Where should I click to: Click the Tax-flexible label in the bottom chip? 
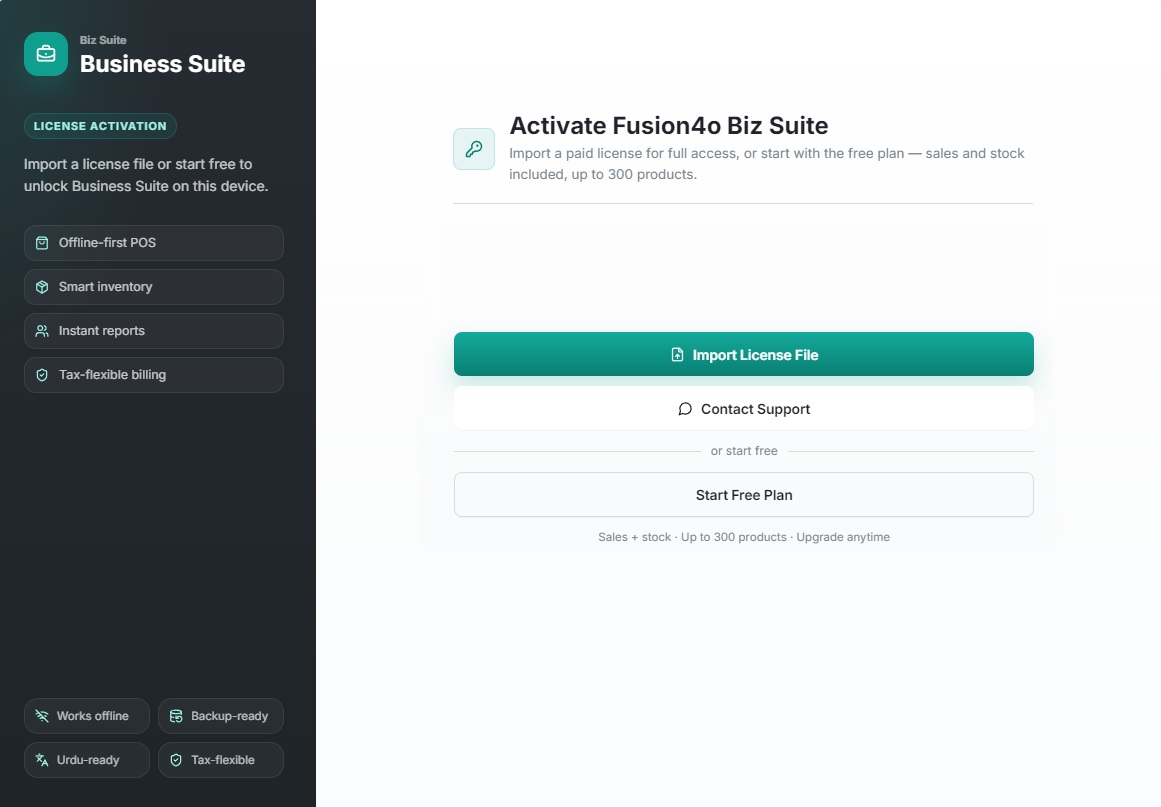coord(223,760)
